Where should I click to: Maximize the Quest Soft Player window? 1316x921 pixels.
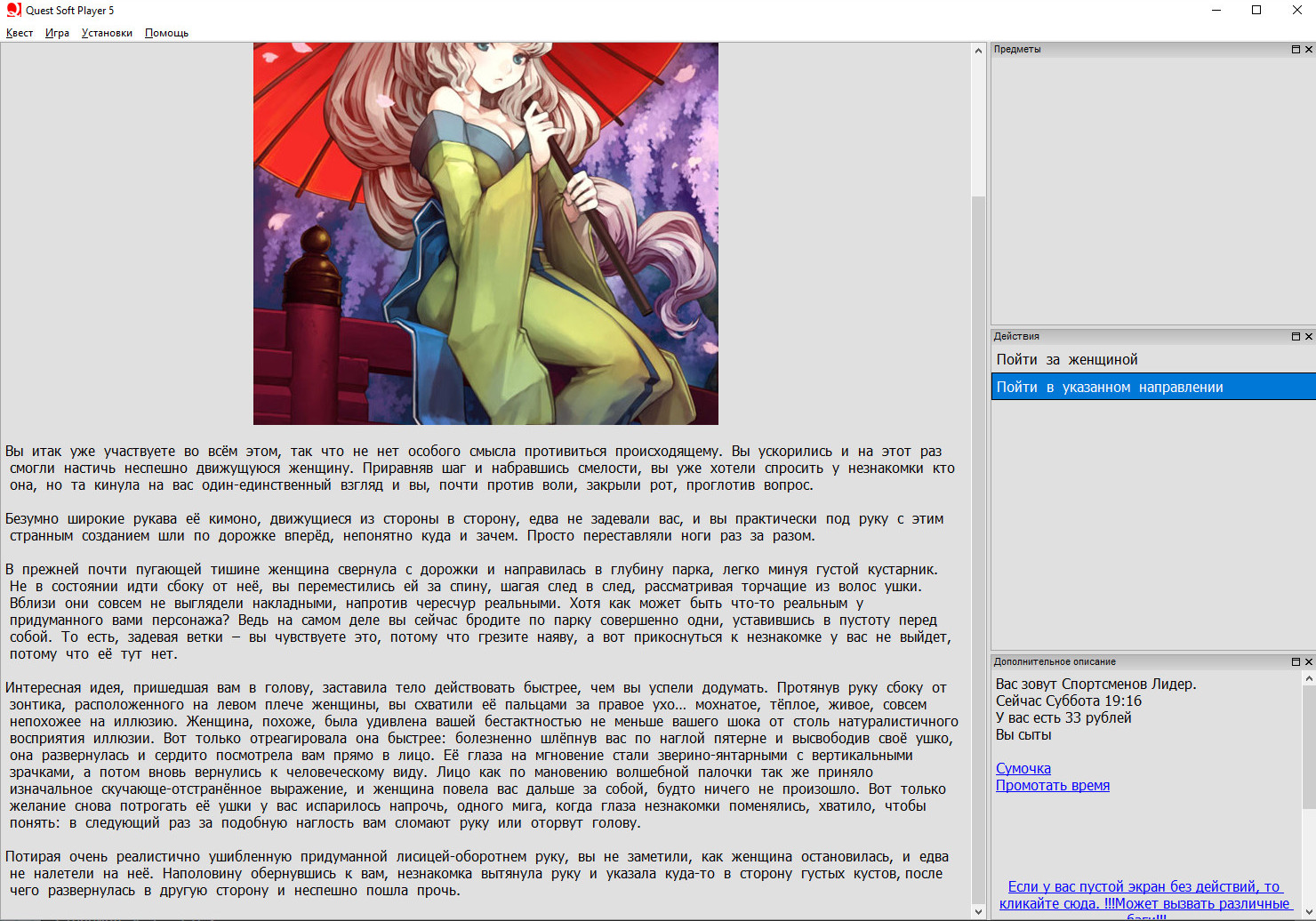(1256, 11)
